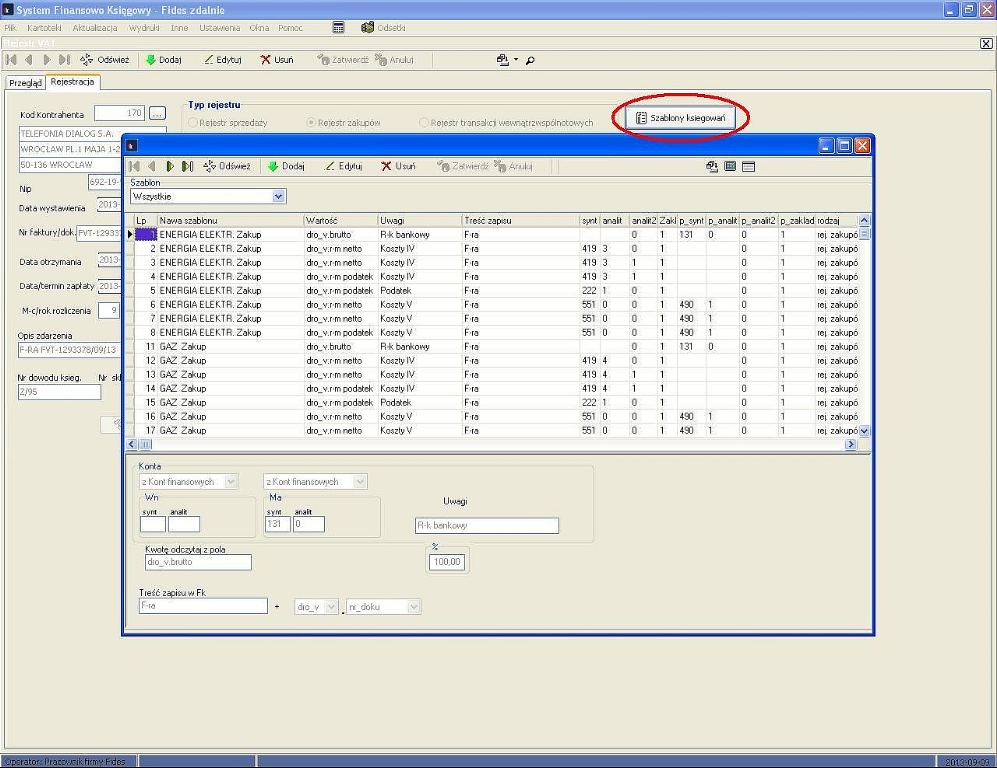Open the Ustawienia menu

tap(220, 27)
